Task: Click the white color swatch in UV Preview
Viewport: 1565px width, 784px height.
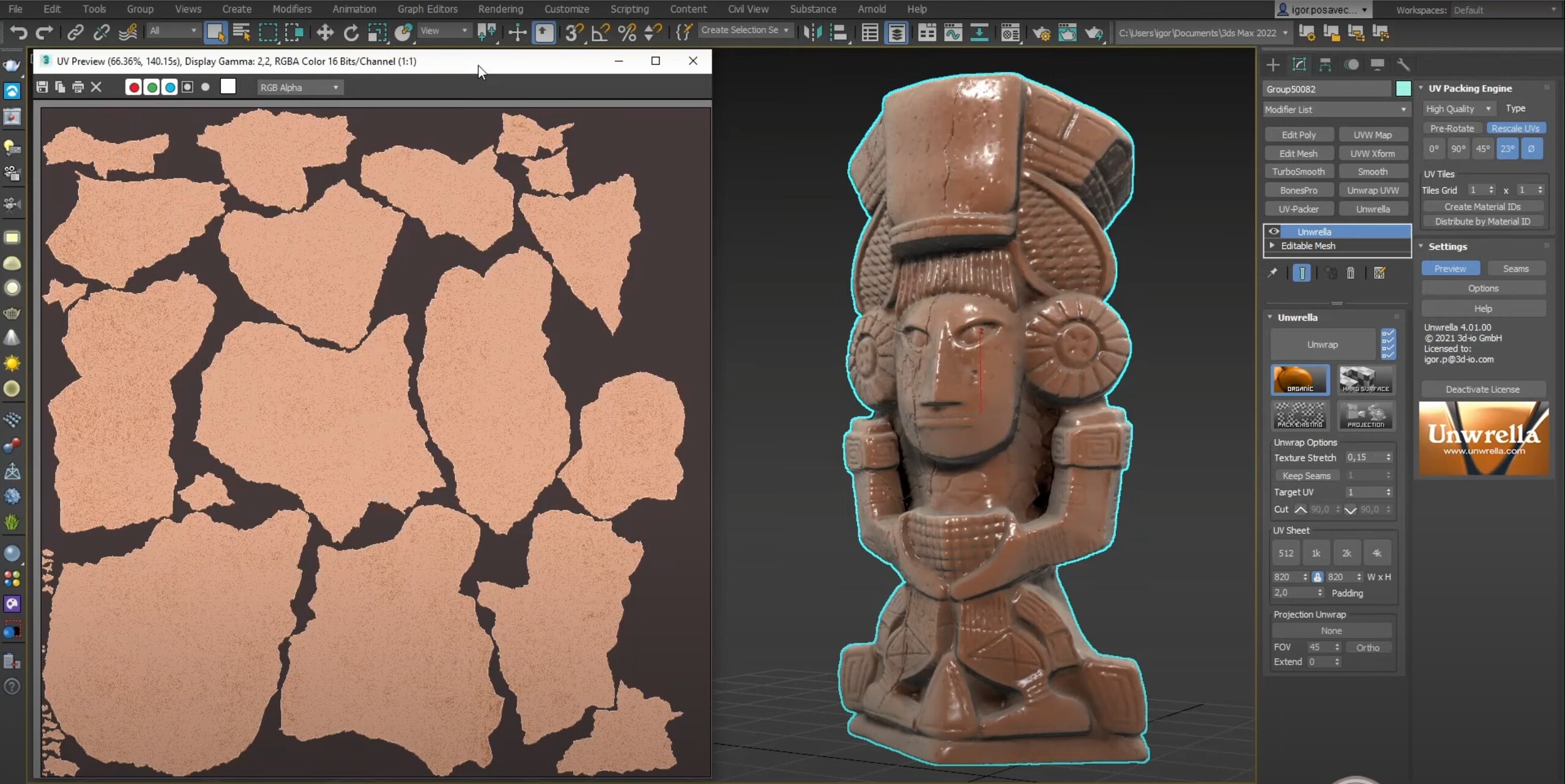Action: click(228, 87)
